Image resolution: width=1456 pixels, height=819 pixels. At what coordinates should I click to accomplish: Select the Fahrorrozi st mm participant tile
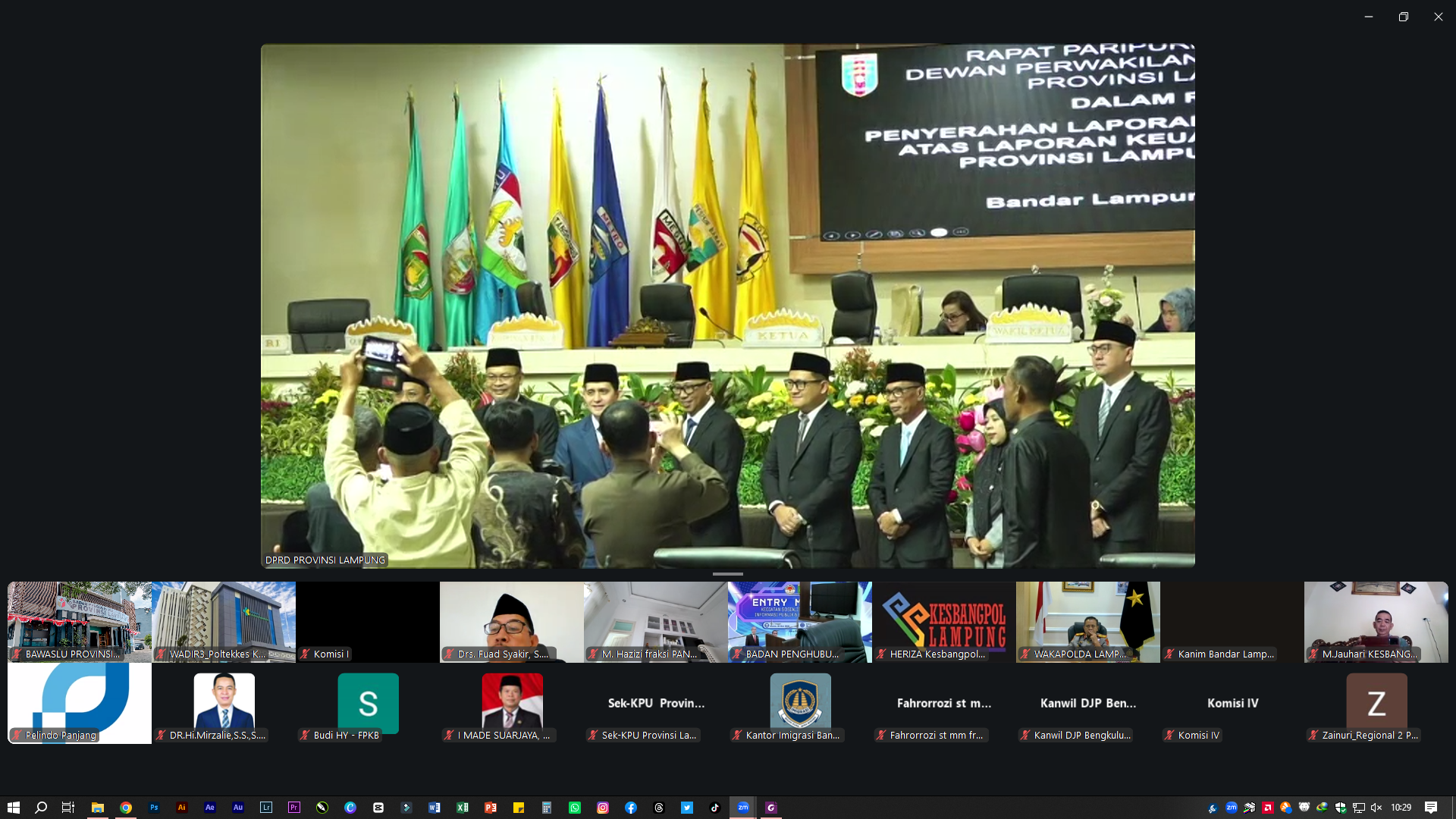[944, 703]
